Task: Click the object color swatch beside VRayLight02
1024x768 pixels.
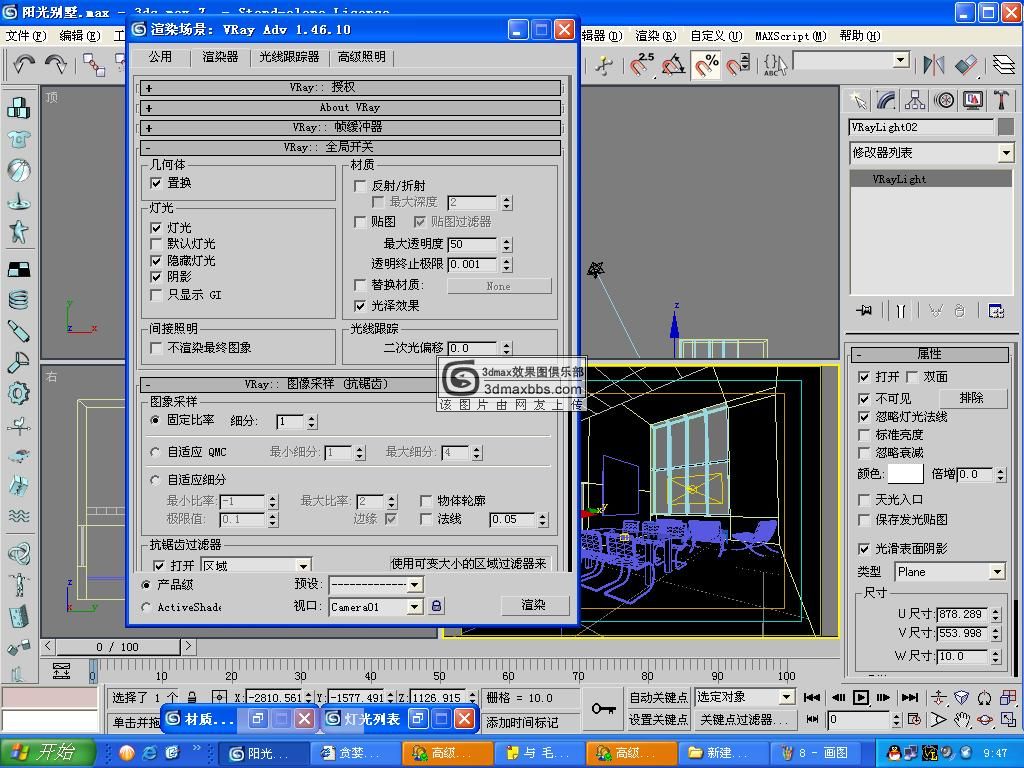Action: 1006,127
